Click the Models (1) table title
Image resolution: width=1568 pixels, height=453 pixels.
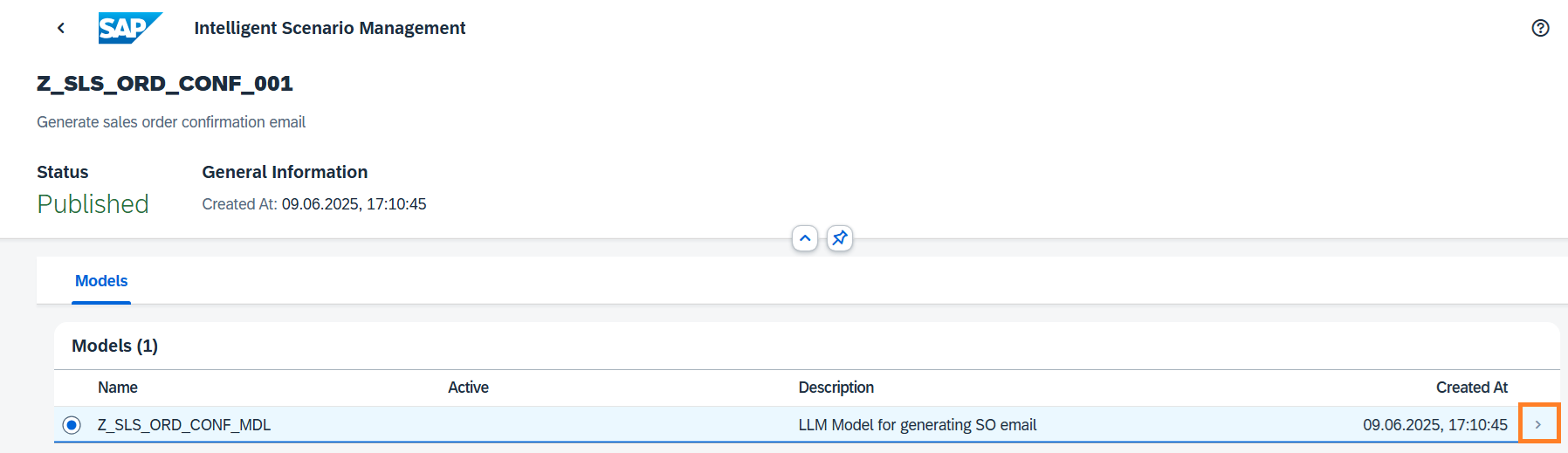114,346
